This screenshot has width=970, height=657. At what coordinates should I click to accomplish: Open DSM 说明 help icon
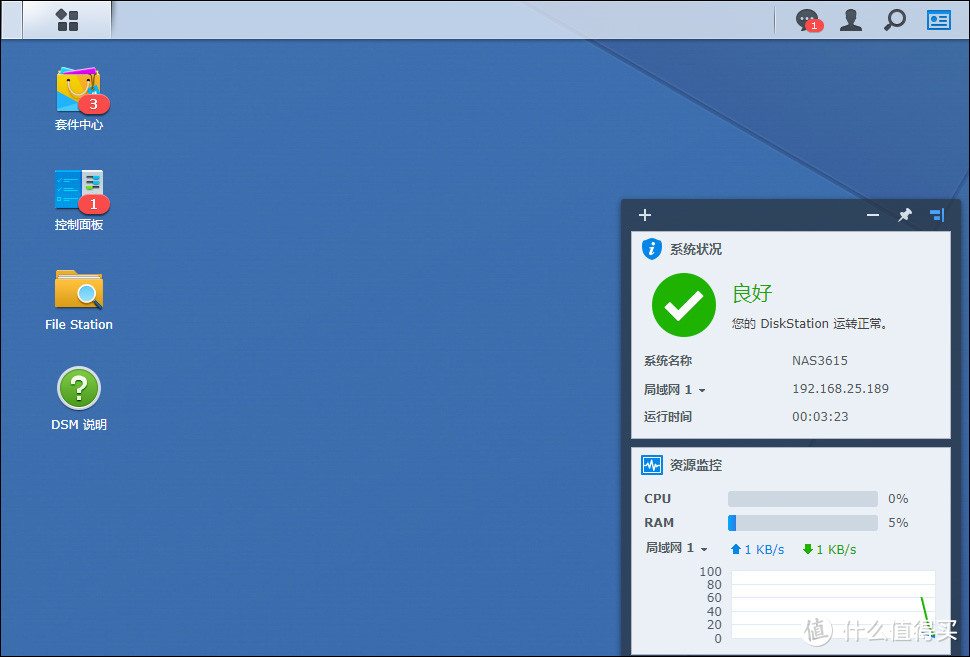point(78,389)
